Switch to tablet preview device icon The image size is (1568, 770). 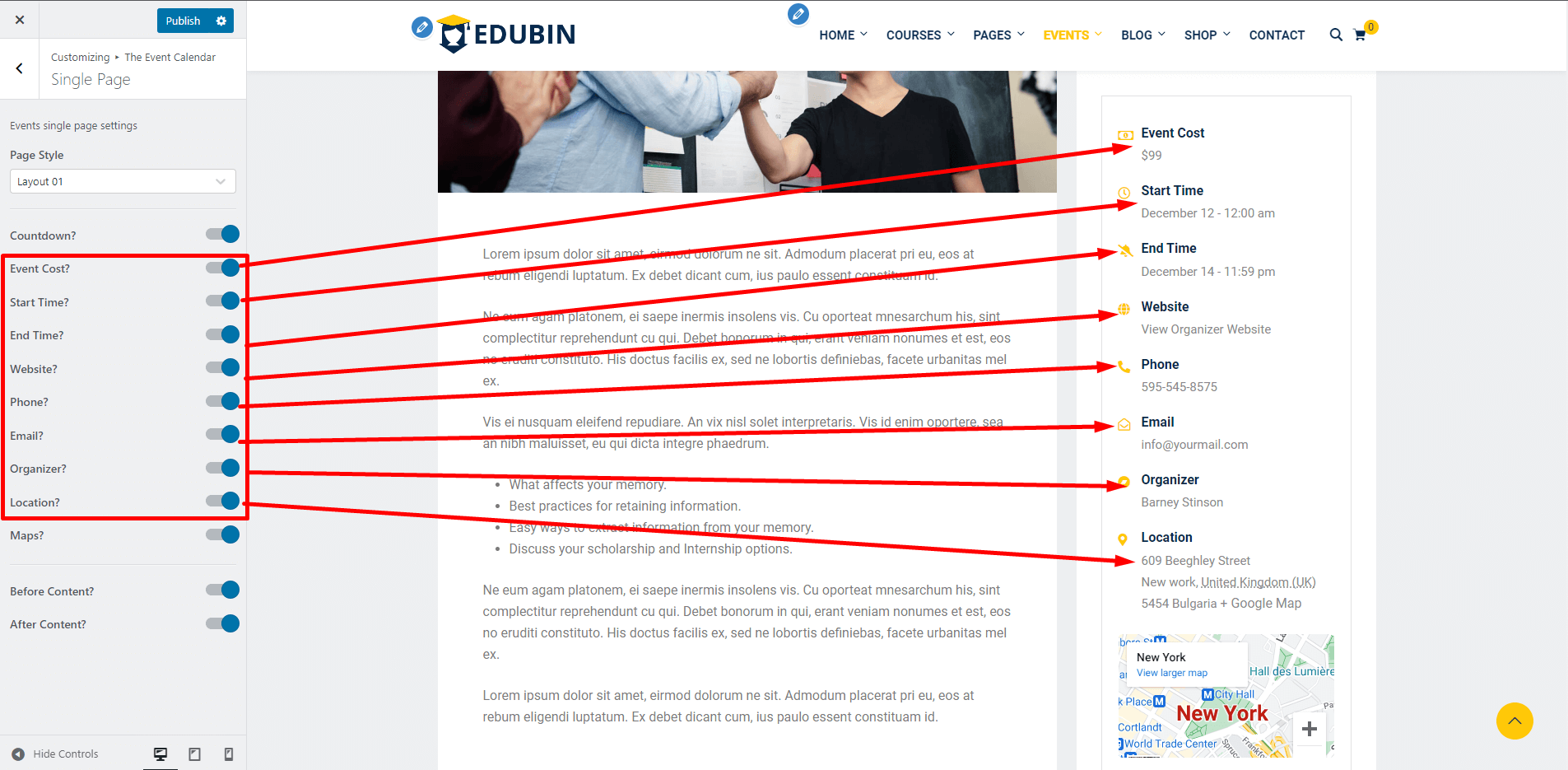pyautogui.click(x=195, y=754)
